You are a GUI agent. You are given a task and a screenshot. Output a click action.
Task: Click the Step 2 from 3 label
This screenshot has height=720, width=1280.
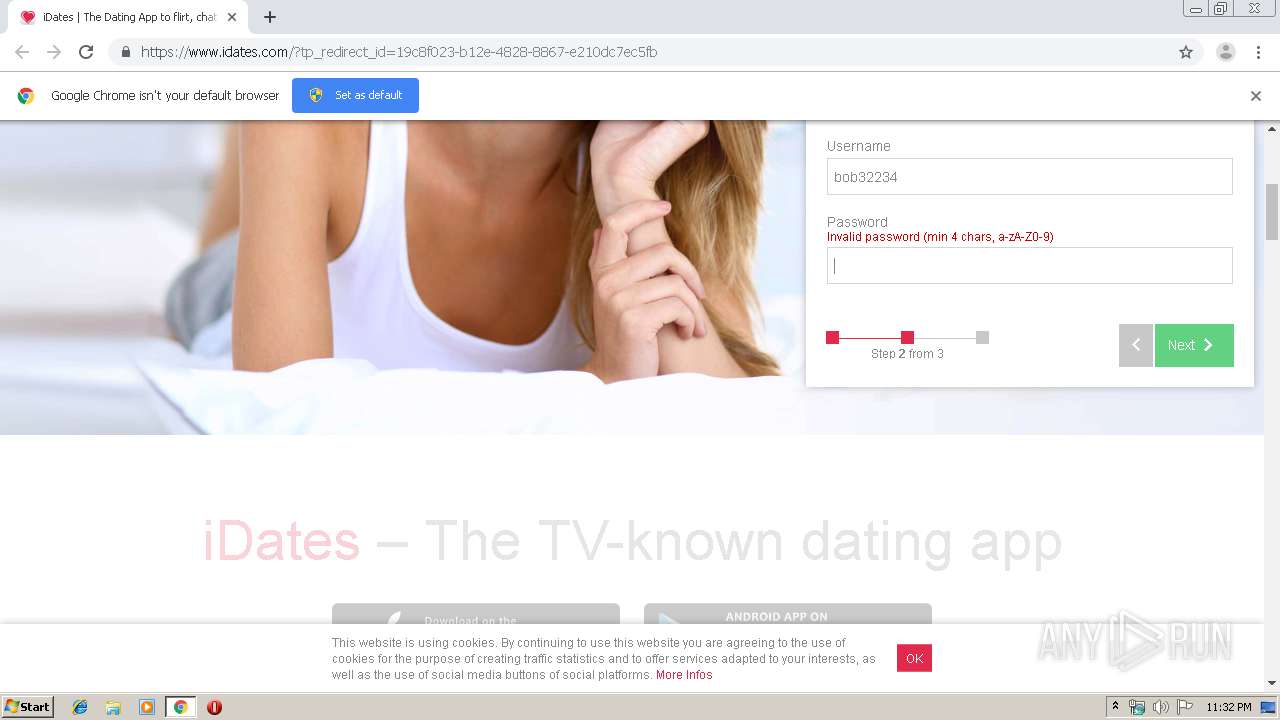tap(907, 354)
